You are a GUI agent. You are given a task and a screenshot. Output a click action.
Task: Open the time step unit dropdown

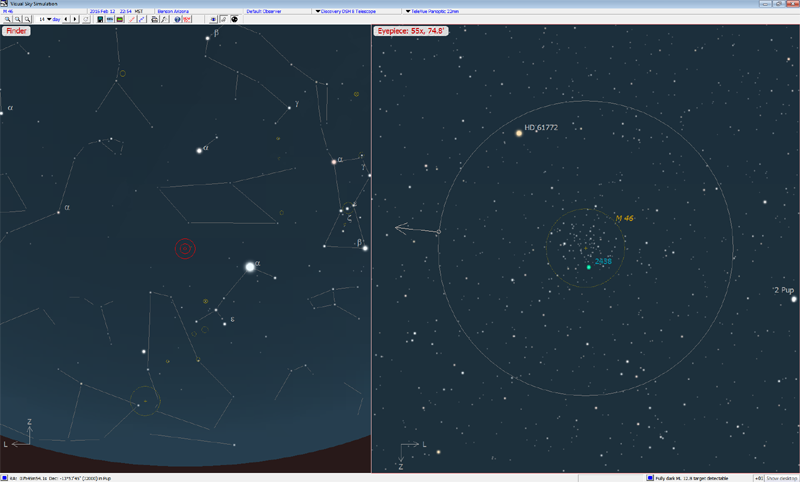pos(48,19)
